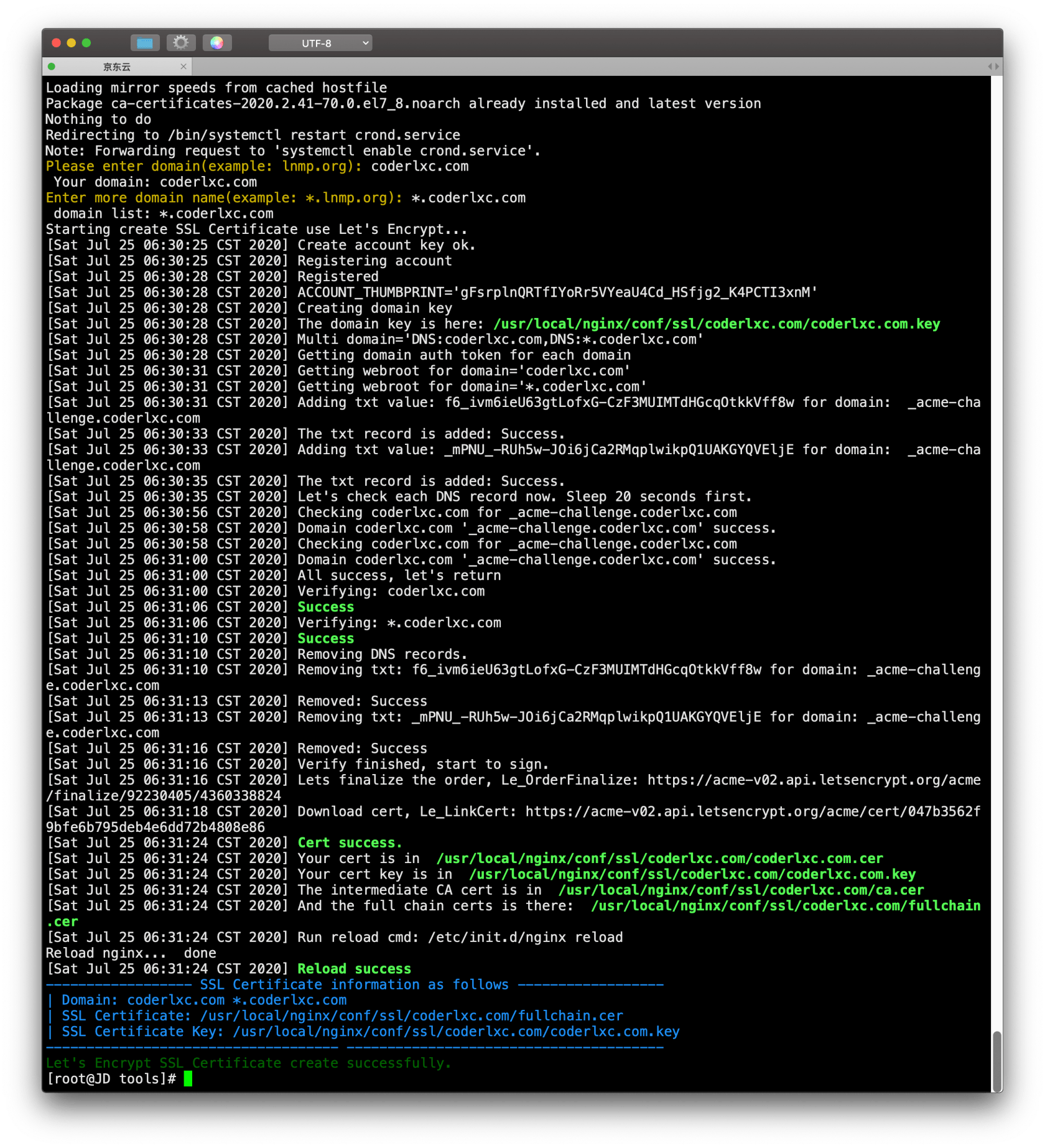Click the 'Reload nginx... done' line
This screenshot has width=1045, height=1148.
[x=131, y=953]
